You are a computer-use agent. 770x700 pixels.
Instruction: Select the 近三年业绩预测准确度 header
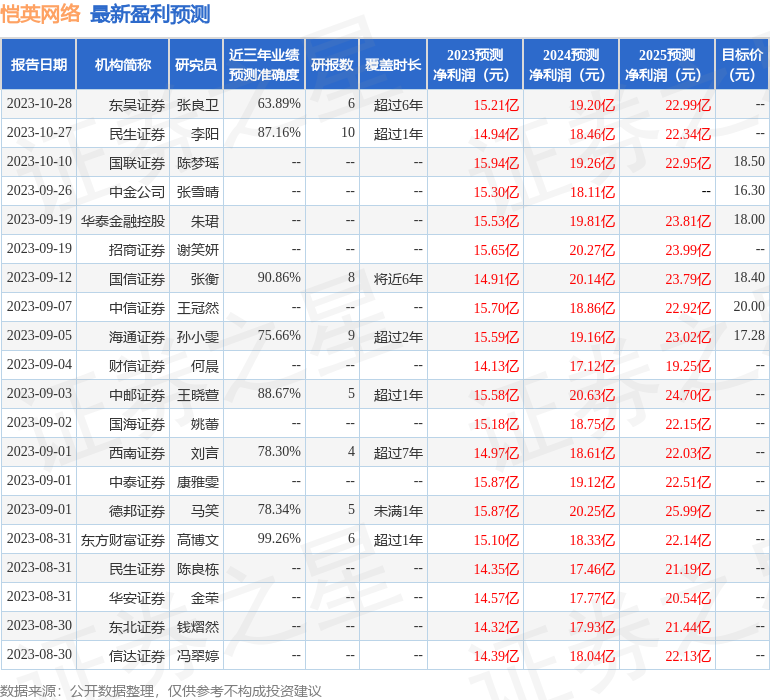pos(264,64)
